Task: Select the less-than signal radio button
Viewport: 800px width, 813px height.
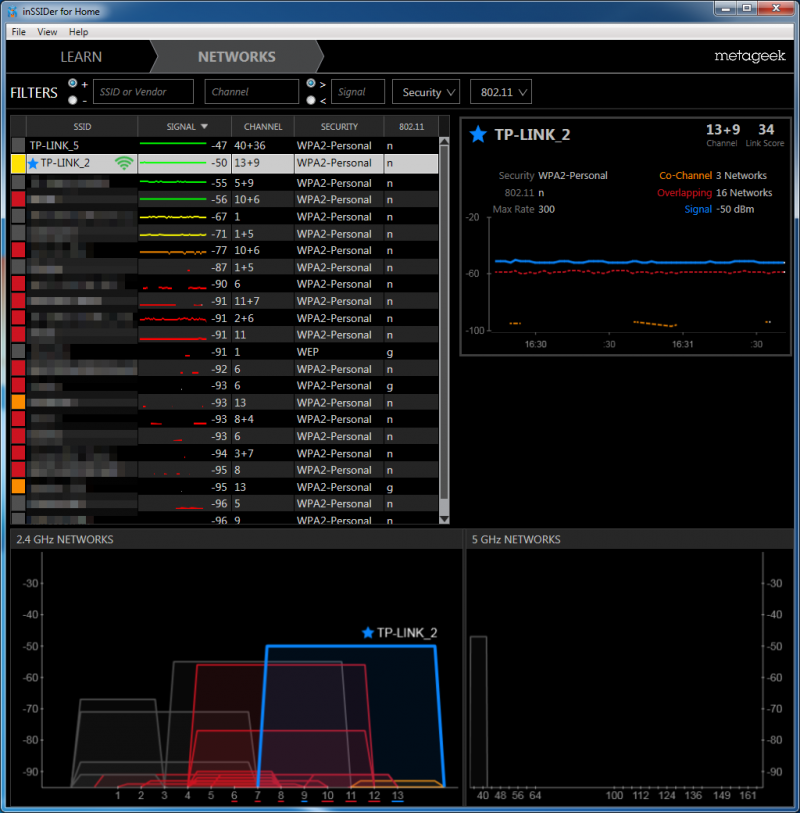Action: (311, 100)
